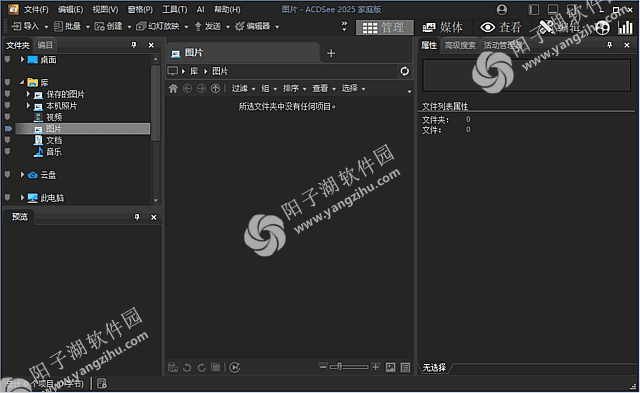The height and width of the screenshot is (393, 640).
Task: Click the auto-advance circular play icon
Action: point(235,367)
